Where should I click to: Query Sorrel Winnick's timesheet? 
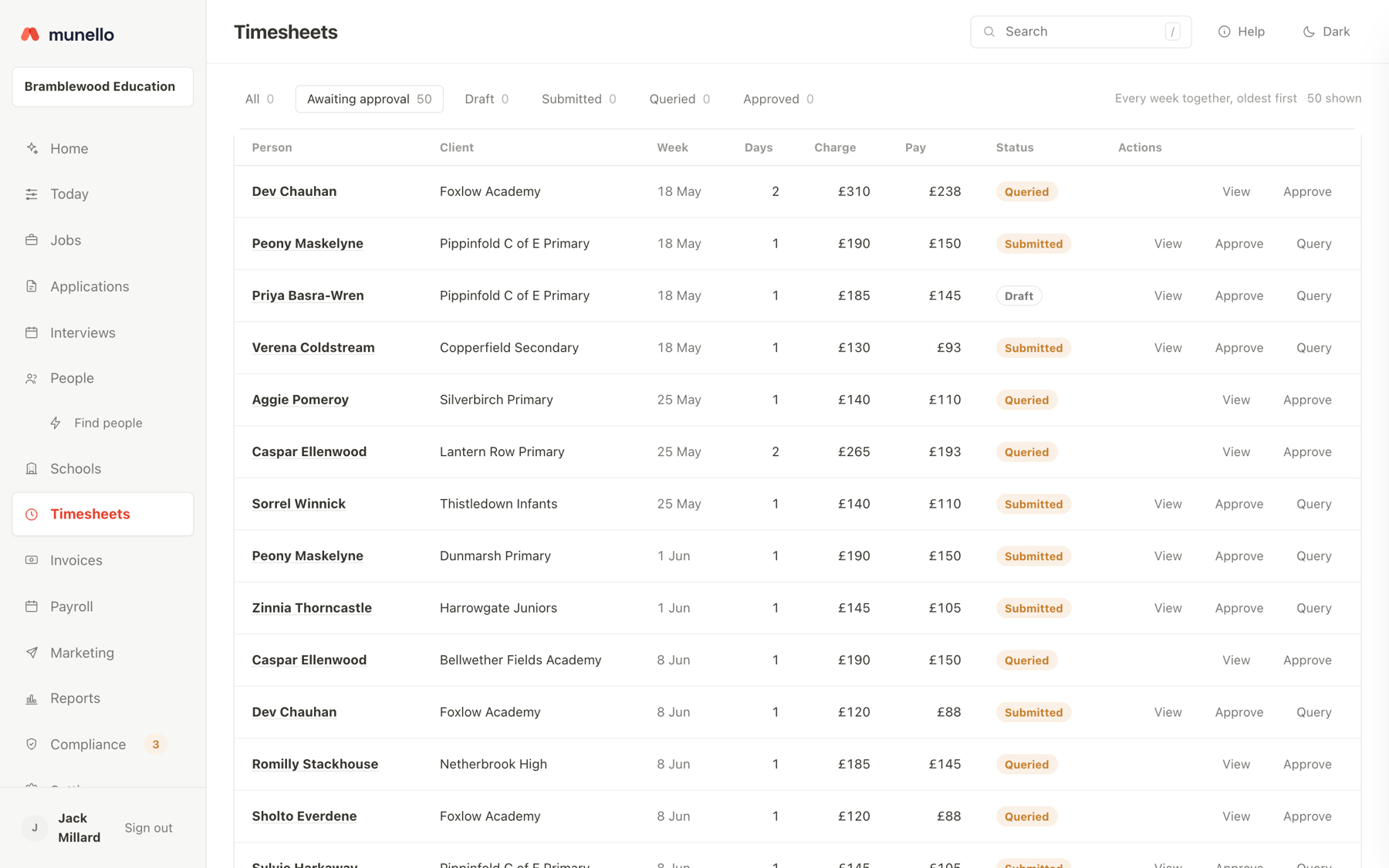coord(1313,504)
